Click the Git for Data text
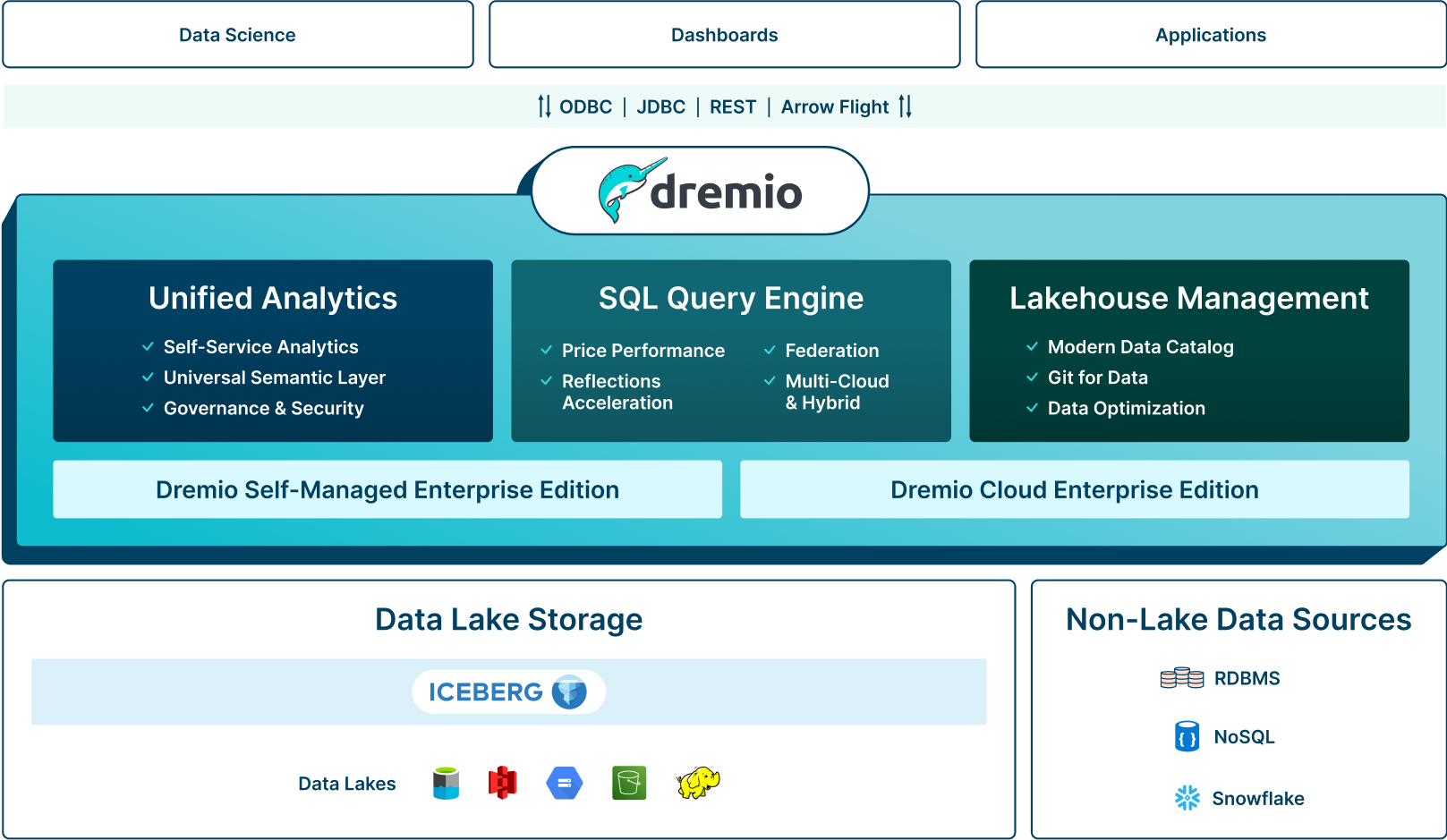This screenshot has width=1447, height=840. click(x=1098, y=378)
